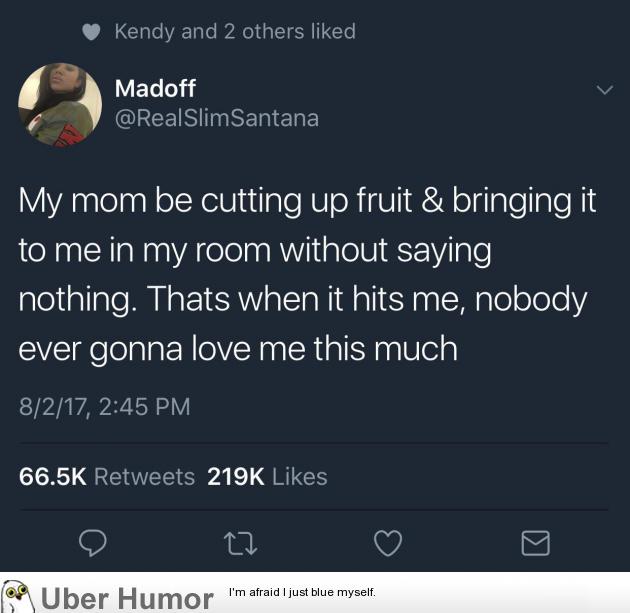Screen dimensions: 630x613
Task: Open the Uber Humor site title
Action: [127, 599]
